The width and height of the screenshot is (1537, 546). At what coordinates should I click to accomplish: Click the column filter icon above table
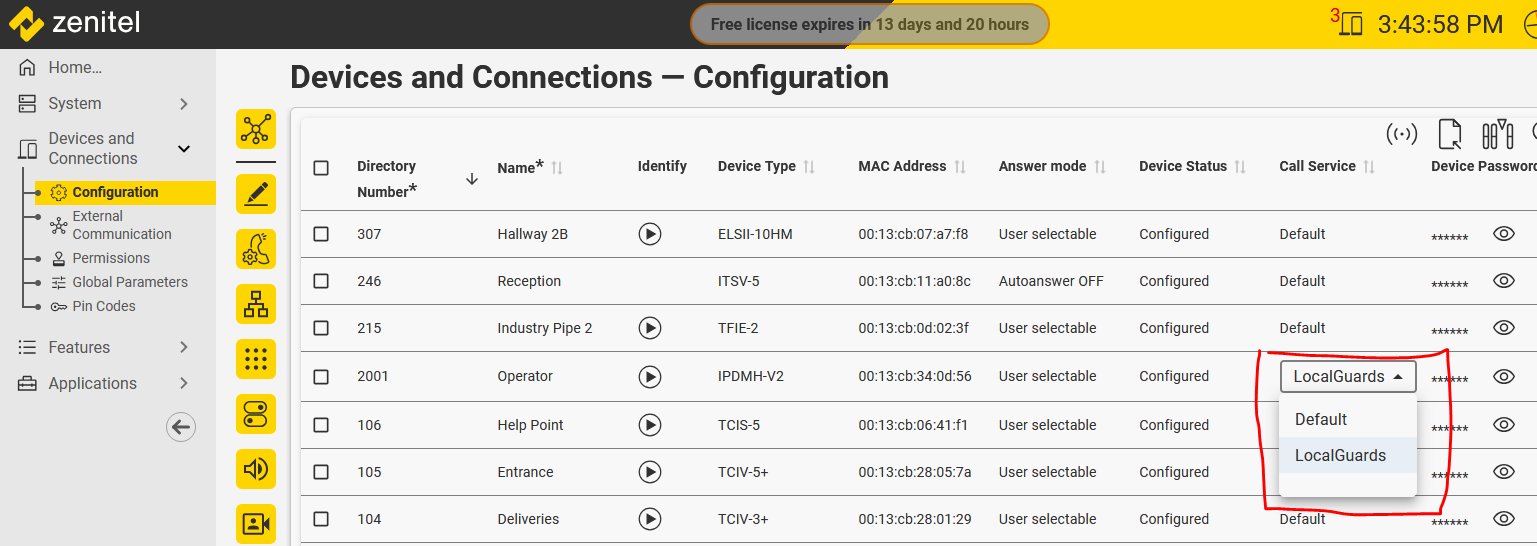(x=1497, y=134)
